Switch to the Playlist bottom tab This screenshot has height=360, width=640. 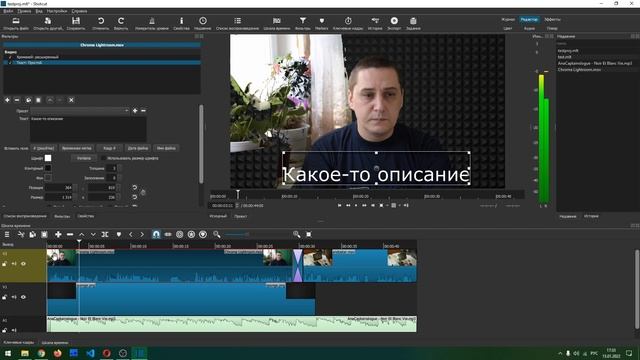pyautogui.click(x=25, y=216)
